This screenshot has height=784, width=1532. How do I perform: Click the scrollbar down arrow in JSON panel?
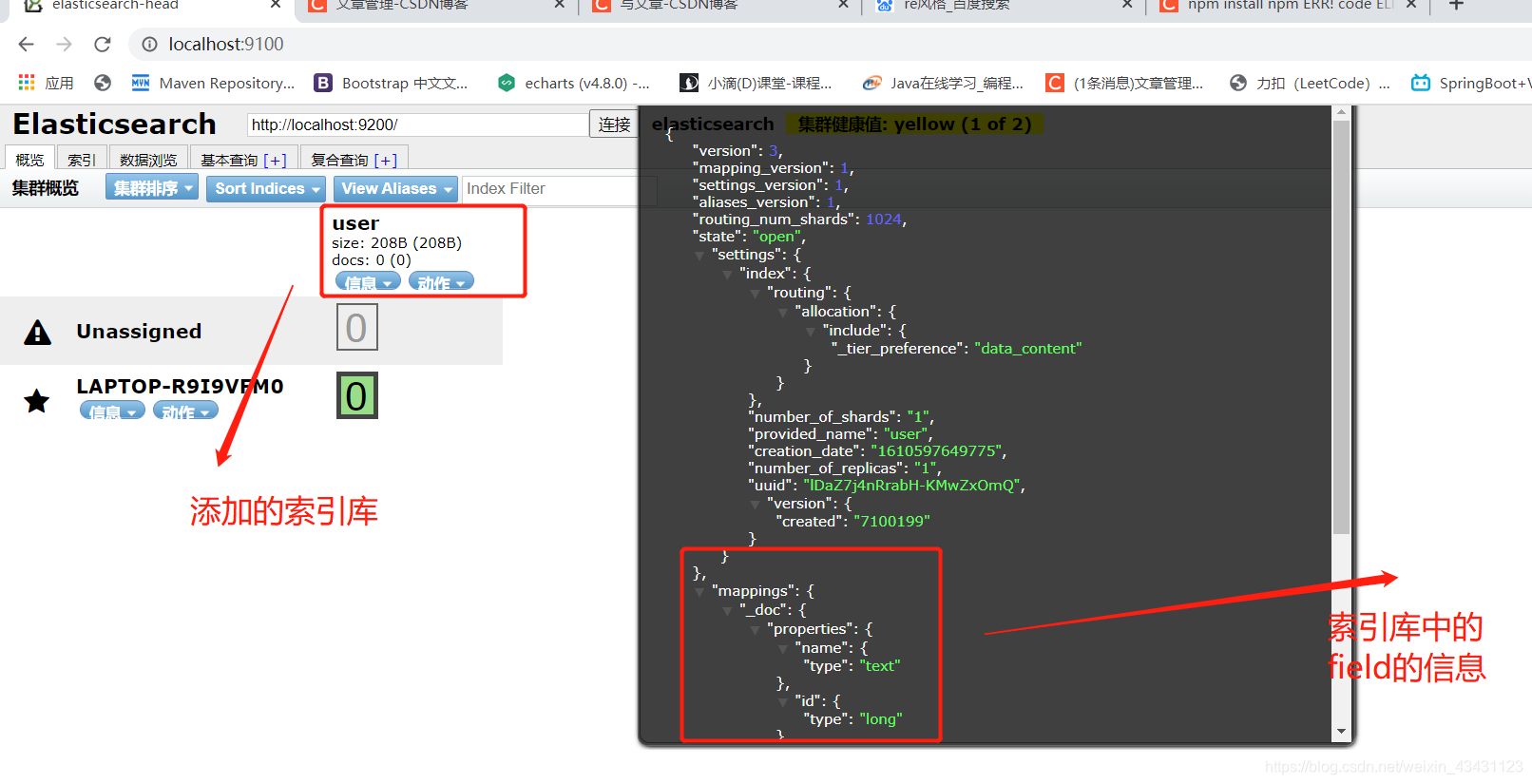(x=1341, y=732)
